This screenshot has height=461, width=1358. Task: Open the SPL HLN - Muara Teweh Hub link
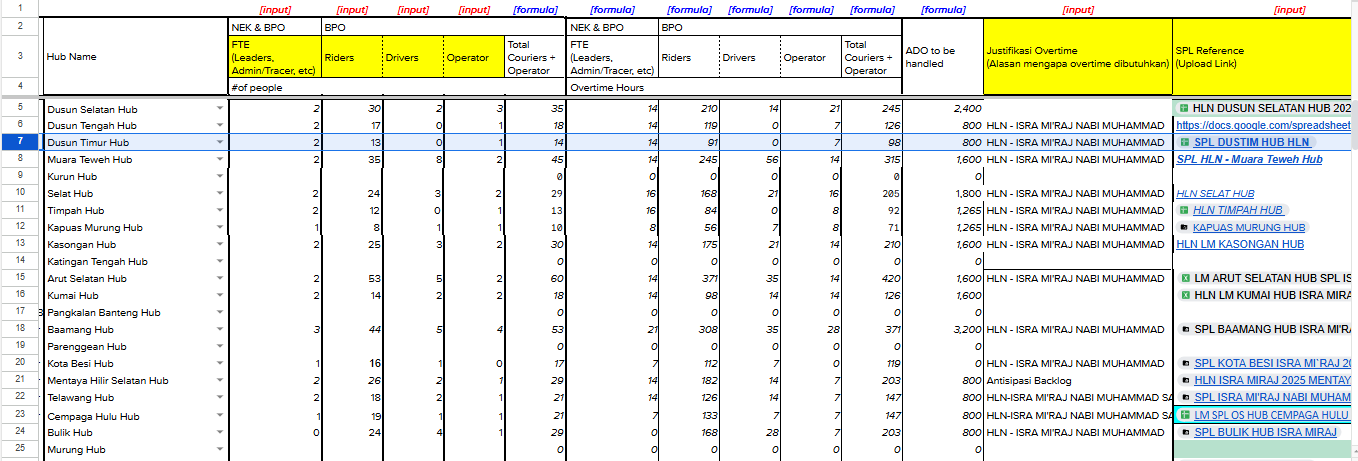click(x=1249, y=160)
